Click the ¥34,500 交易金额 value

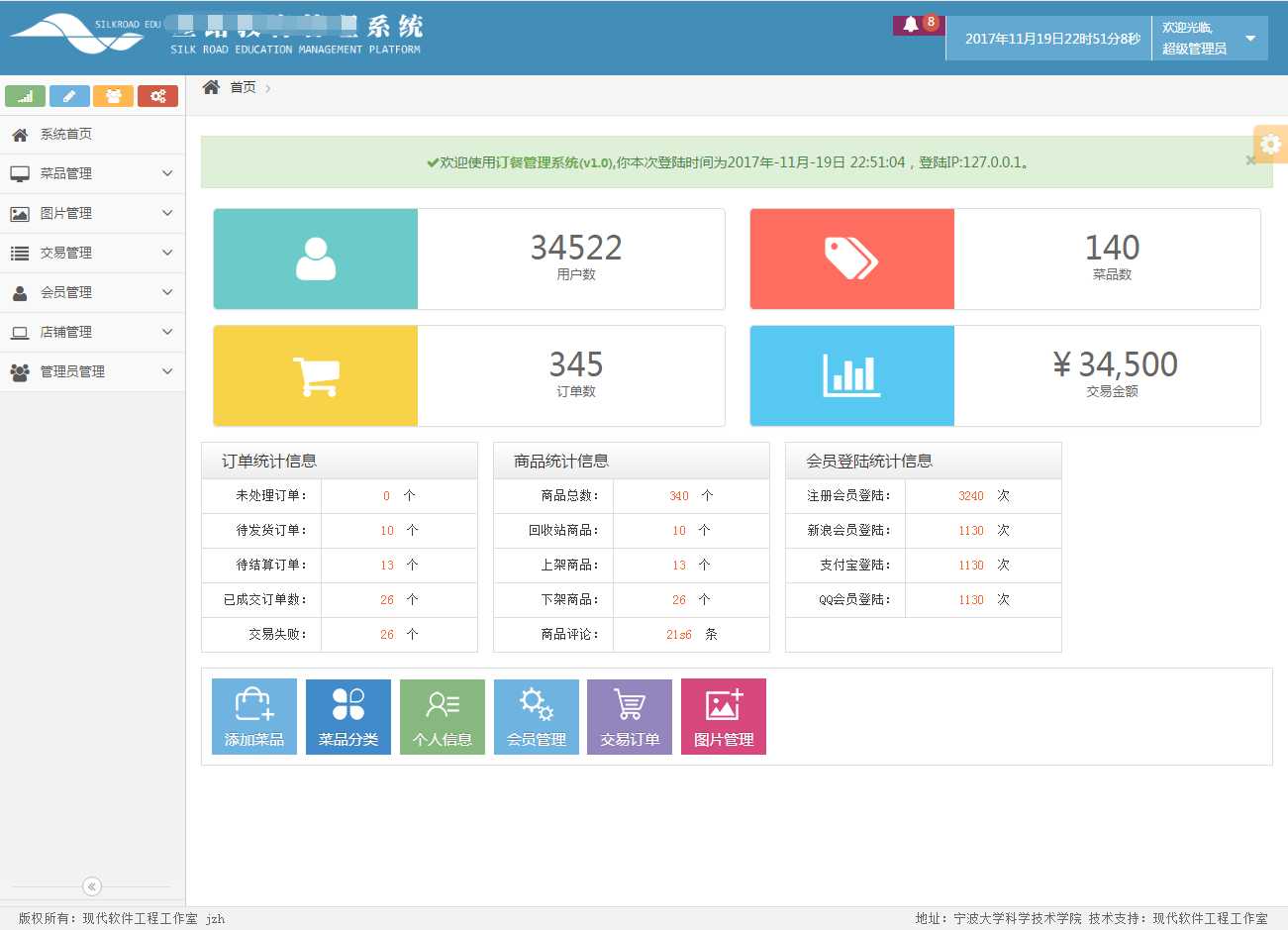point(1116,364)
